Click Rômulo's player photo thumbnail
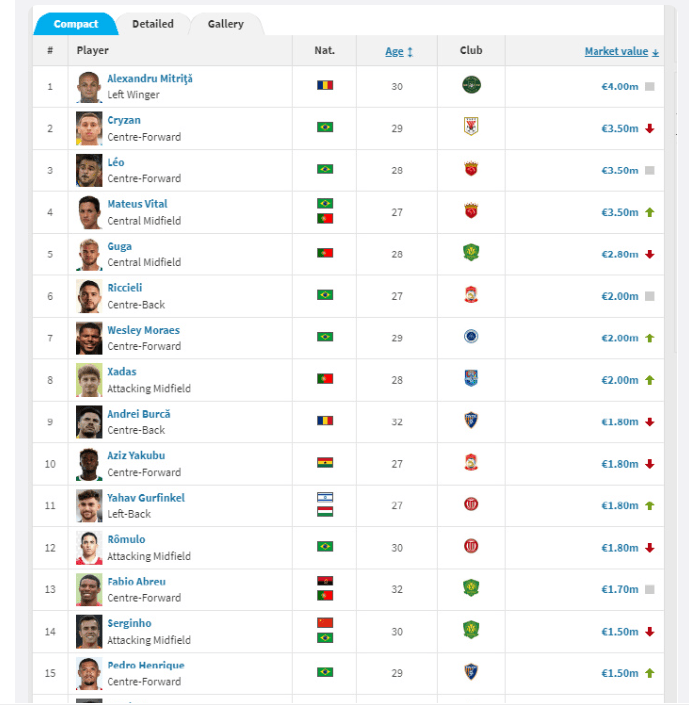Viewport: 689px width, 706px height. (89, 547)
